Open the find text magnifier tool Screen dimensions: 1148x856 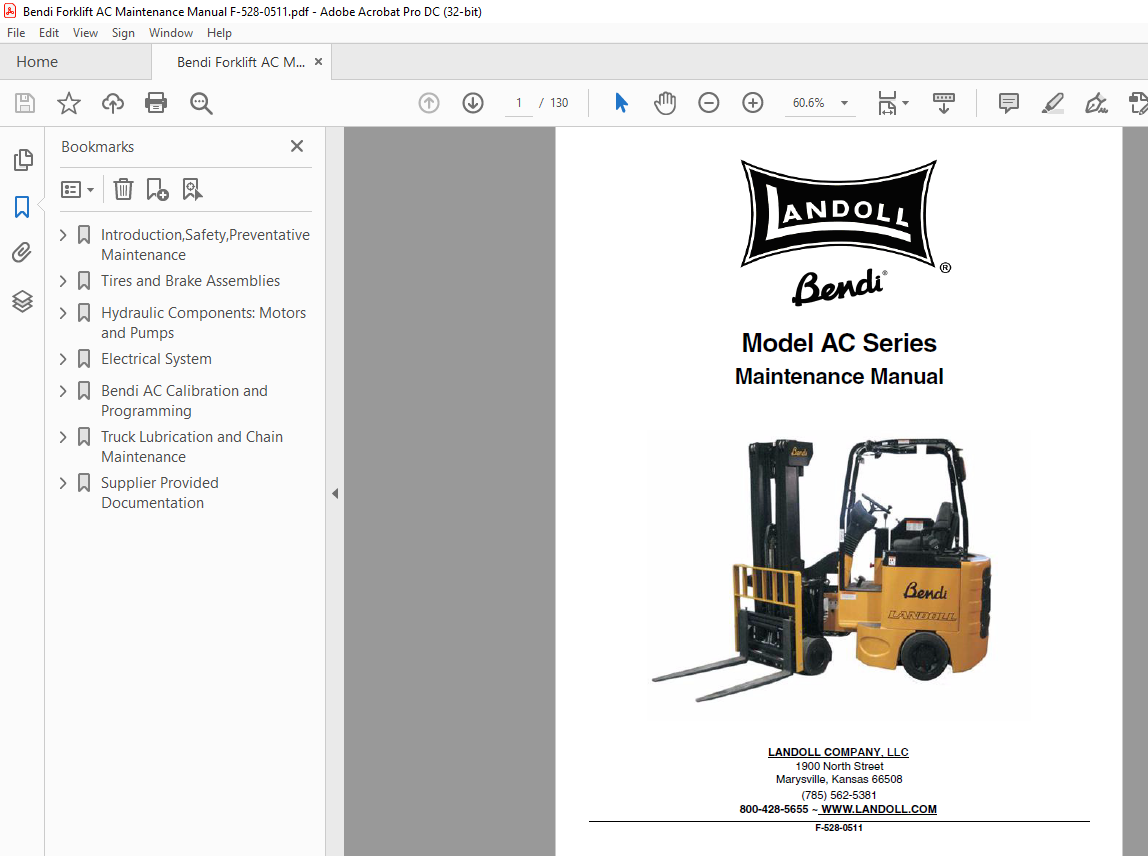point(201,103)
